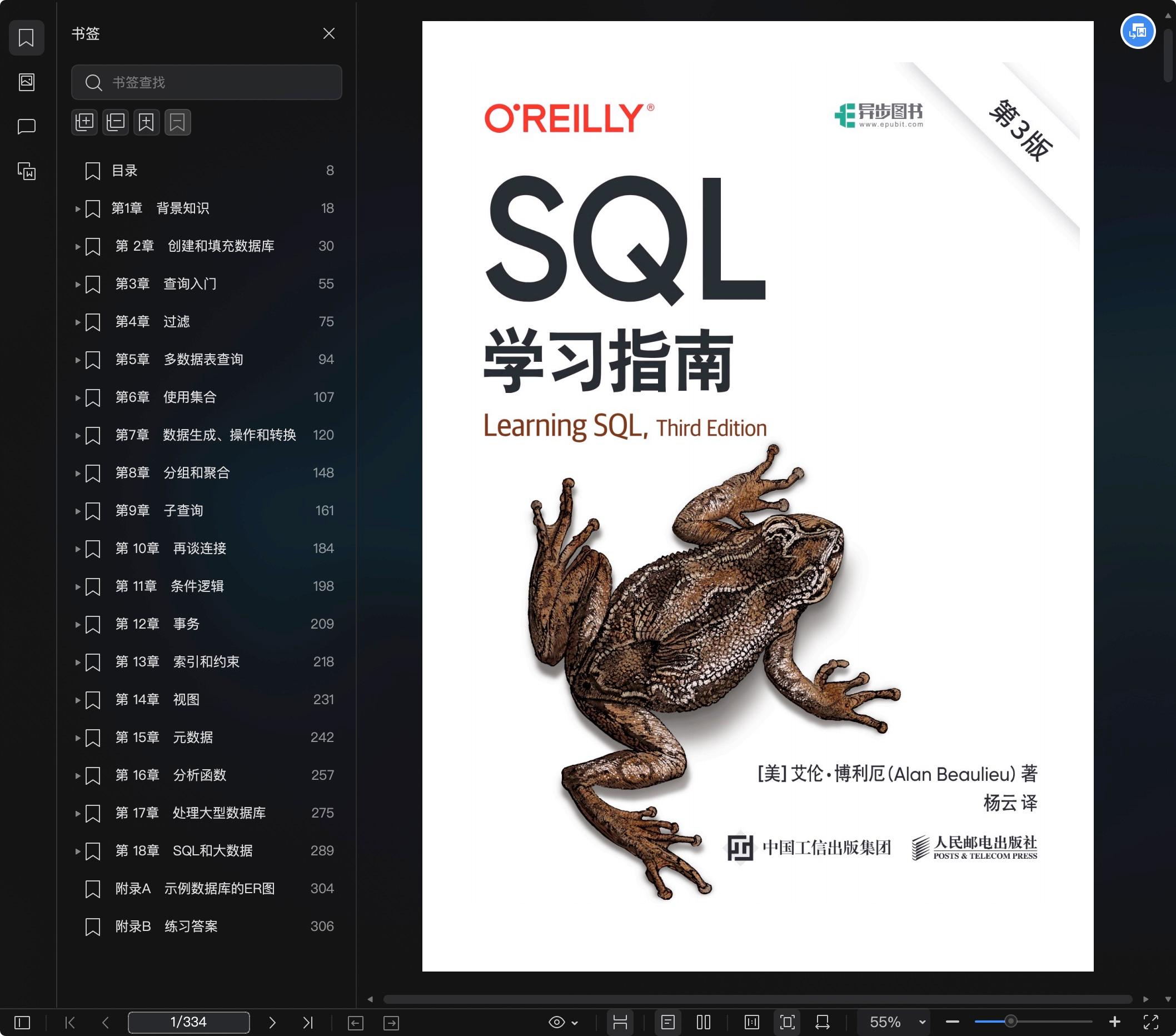The image size is (1176, 1036).
Task: Click the zoom slider handle
Action: point(1010,1022)
